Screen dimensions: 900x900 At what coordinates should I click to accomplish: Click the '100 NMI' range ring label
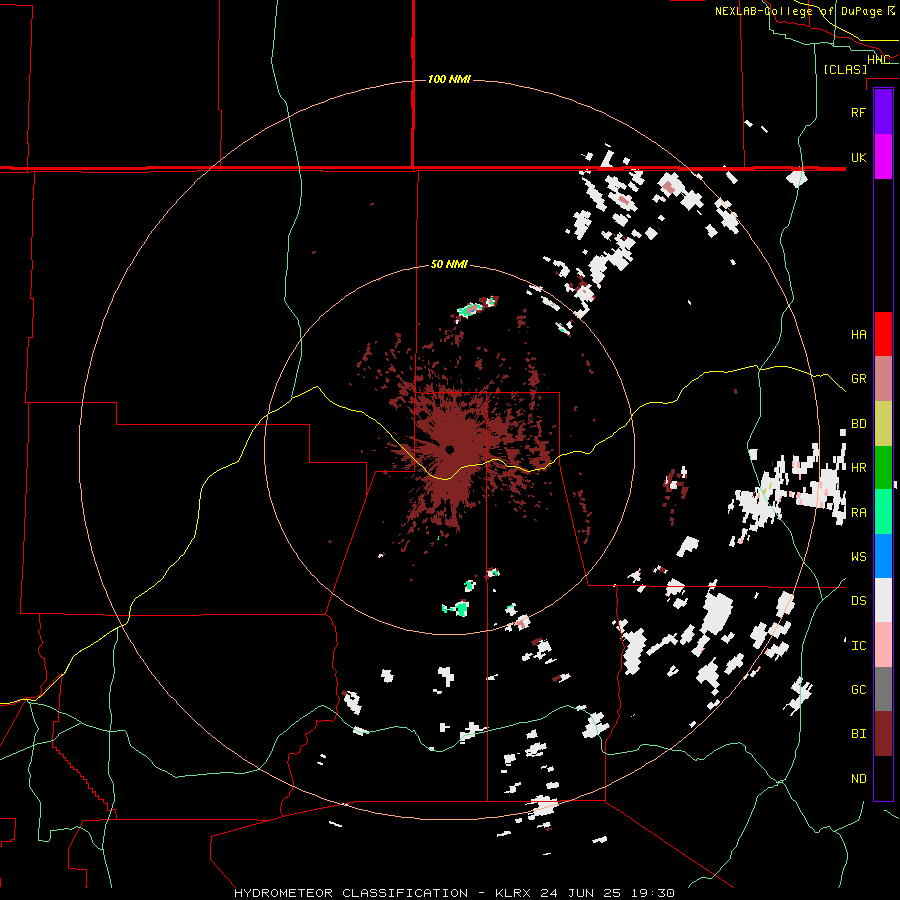point(449,79)
